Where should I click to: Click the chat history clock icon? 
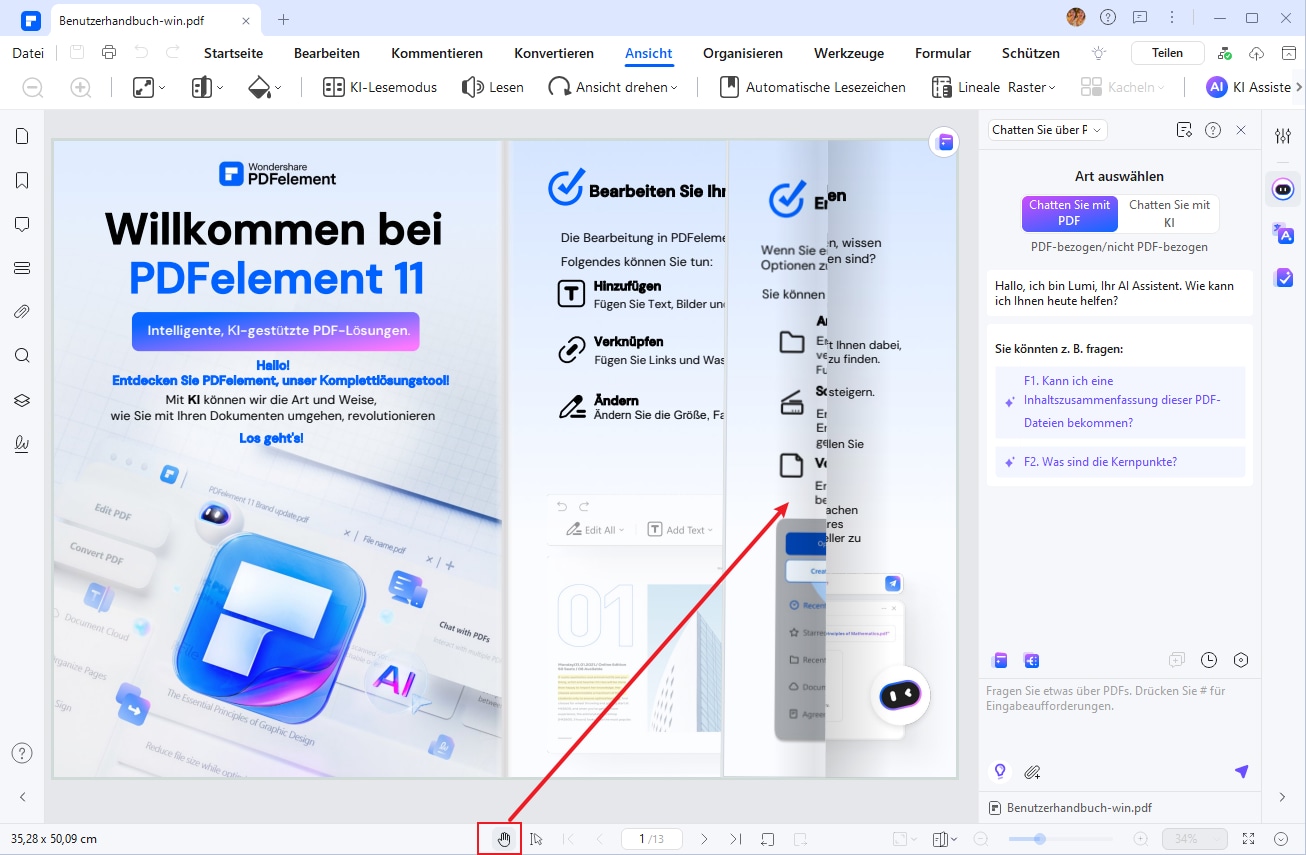coord(1209,660)
